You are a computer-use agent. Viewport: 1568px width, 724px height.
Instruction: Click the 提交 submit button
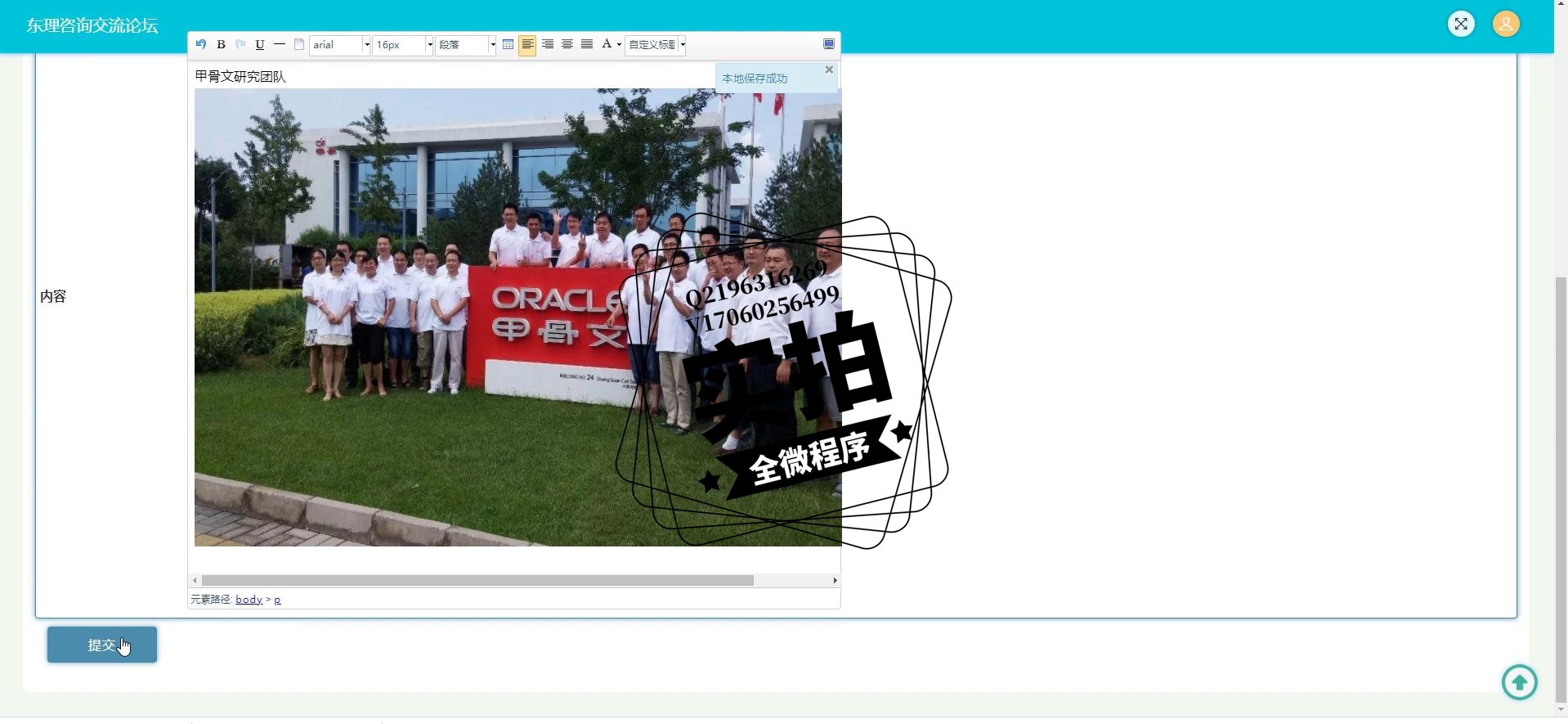pyautogui.click(x=102, y=645)
